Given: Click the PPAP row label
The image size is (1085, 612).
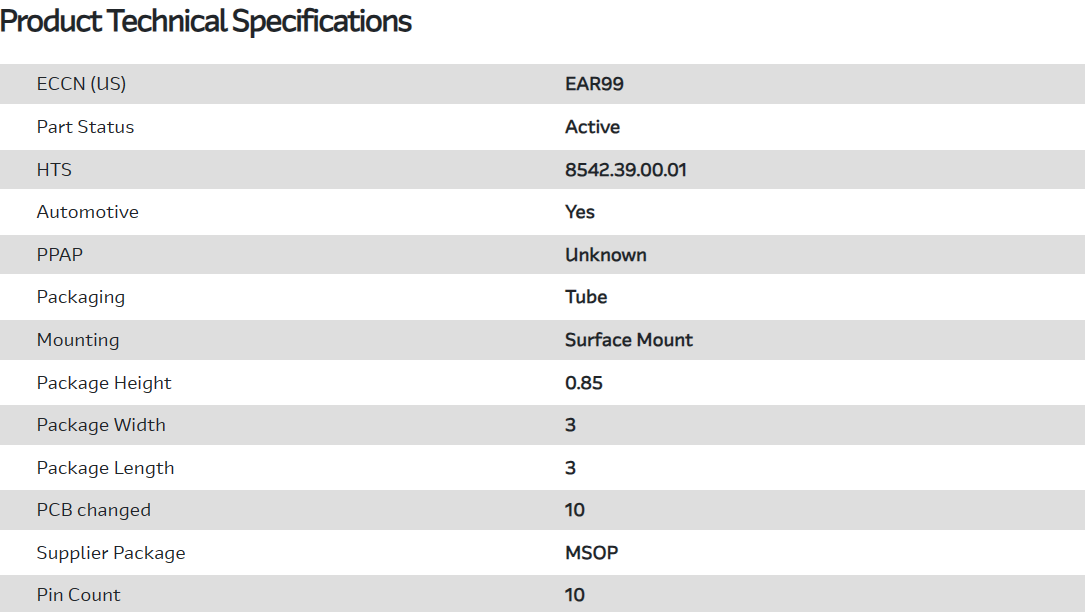Looking at the screenshot, I should [59, 255].
